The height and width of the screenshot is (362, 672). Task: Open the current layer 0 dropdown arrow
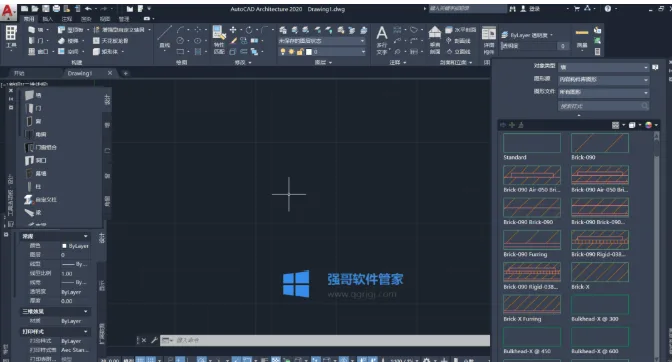[x=363, y=52]
